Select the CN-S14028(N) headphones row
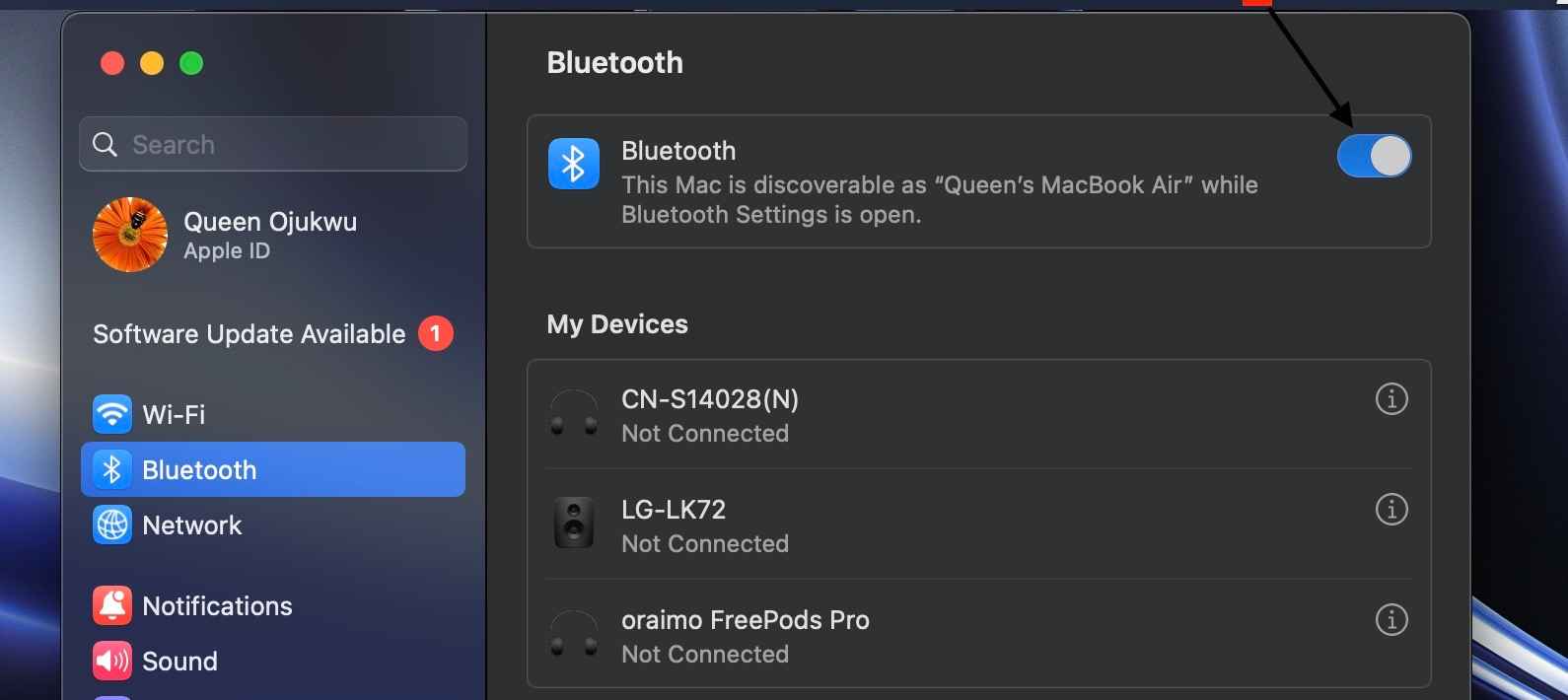The width and height of the screenshot is (1568, 700). (x=979, y=414)
